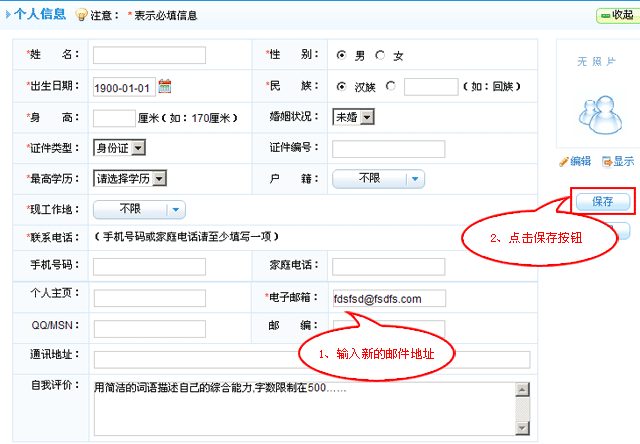Expand the 最高学历 education dropdown

[129, 179]
